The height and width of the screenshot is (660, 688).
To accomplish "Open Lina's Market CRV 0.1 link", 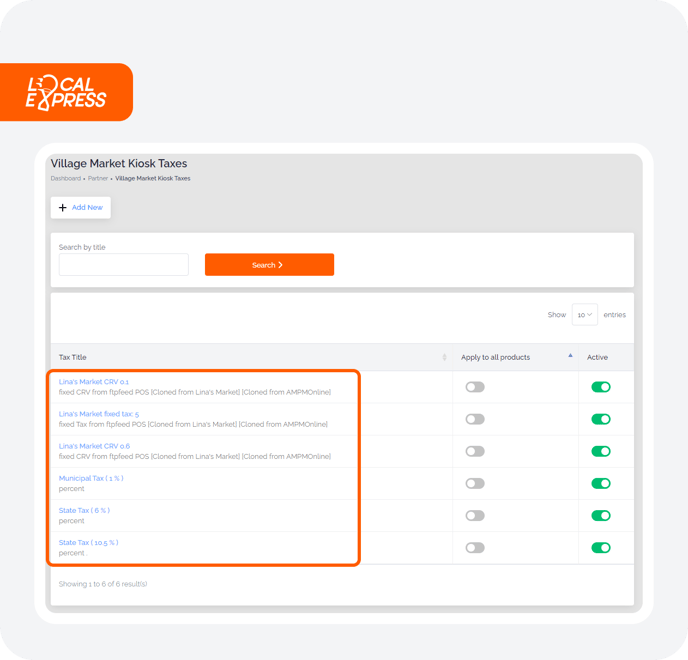I will (94, 382).
